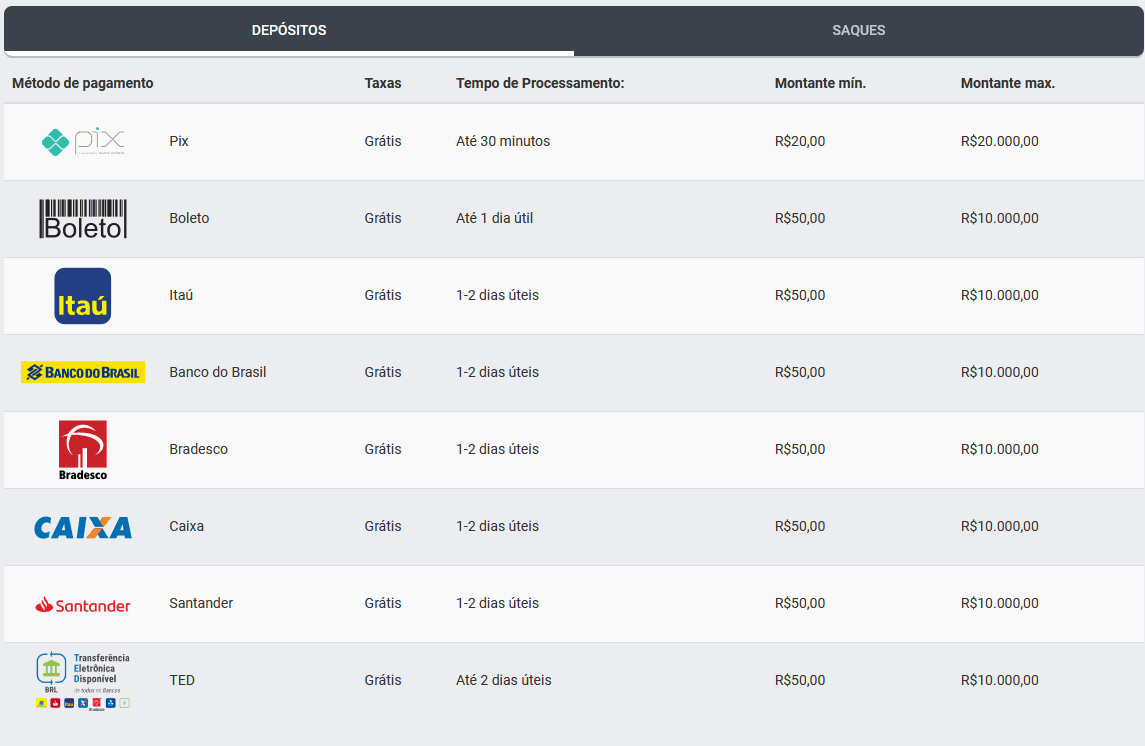Viewport: 1145px width, 746px height.
Task: Open the Depósitos tab
Action: click(x=289, y=30)
